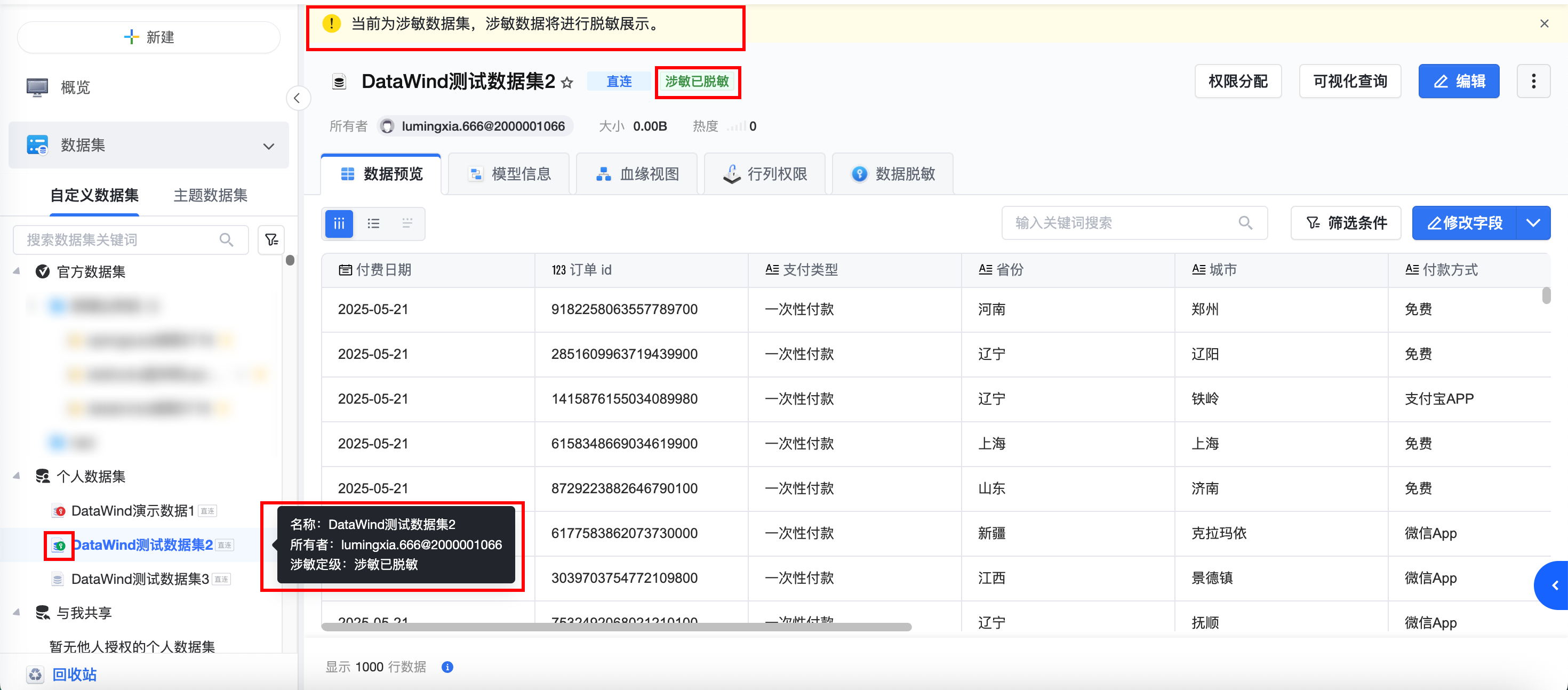
Task: Open the 数据脱敏 tab
Action: [892, 174]
